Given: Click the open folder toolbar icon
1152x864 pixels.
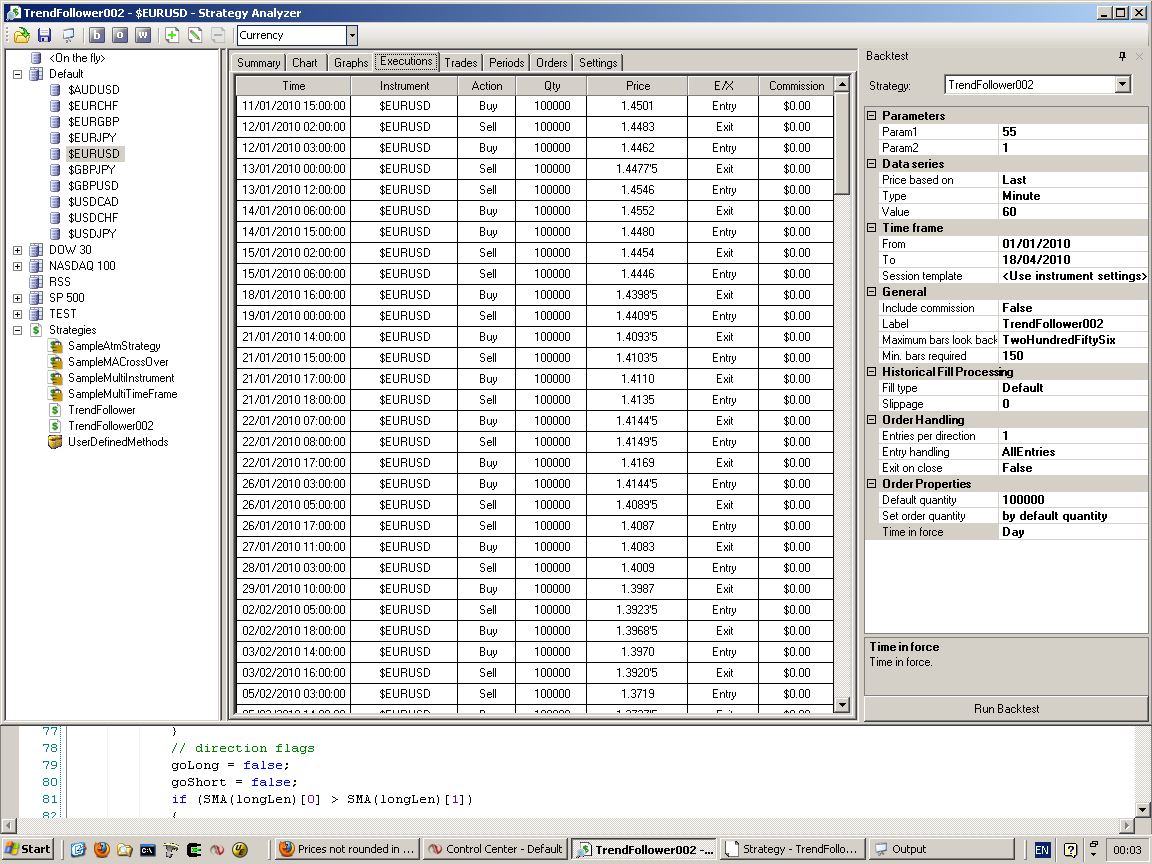Looking at the screenshot, I should pos(21,35).
